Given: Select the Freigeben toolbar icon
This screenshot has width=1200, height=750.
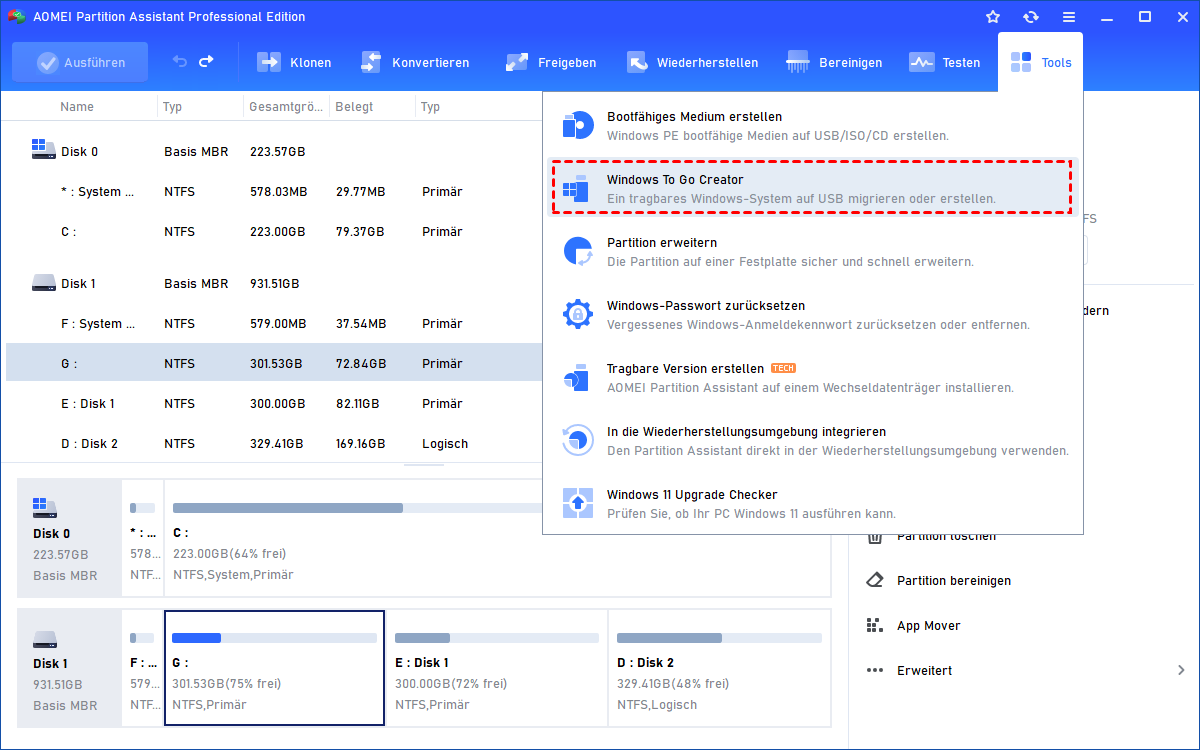Looking at the screenshot, I should (x=517, y=62).
